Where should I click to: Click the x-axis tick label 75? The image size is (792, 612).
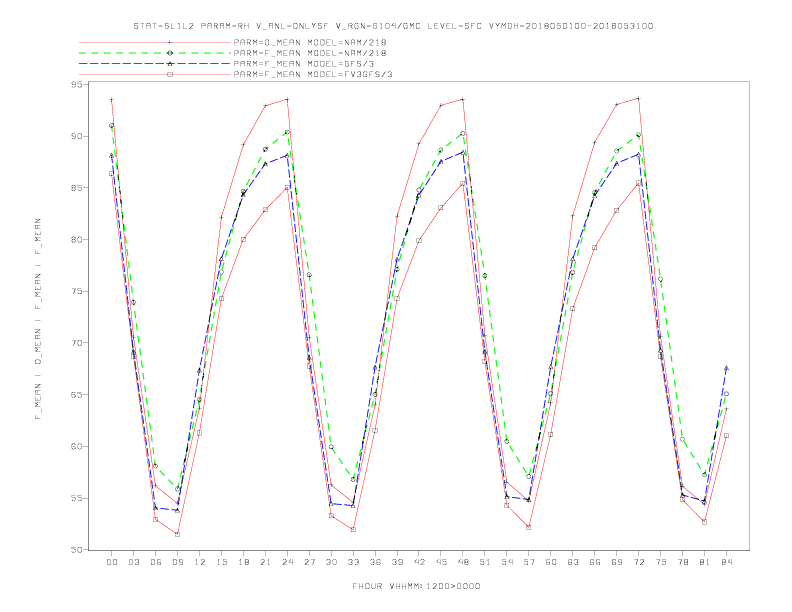(x=661, y=562)
